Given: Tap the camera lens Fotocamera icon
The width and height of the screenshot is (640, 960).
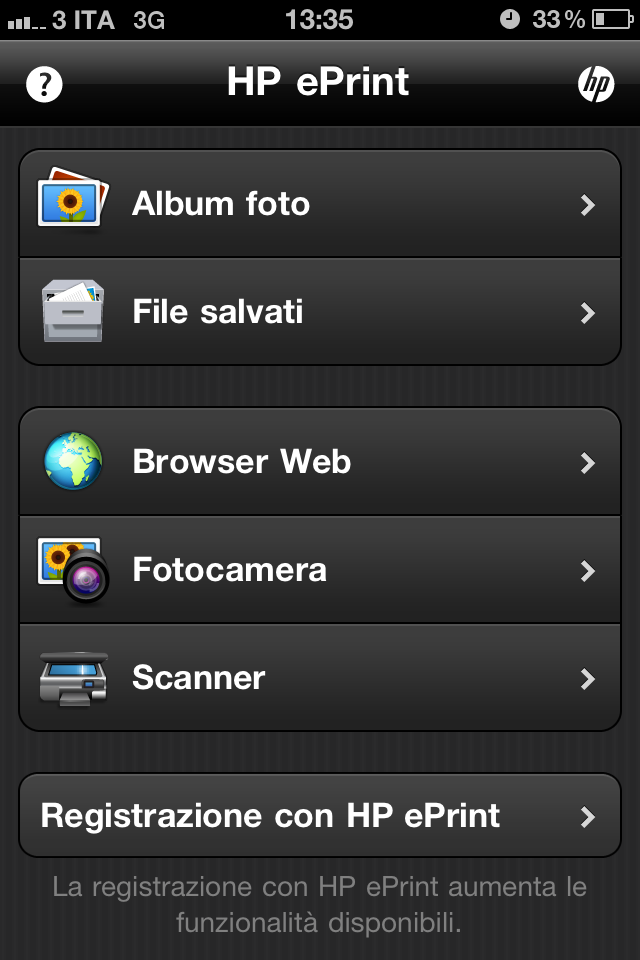Looking at the screenshot, I should tap(73, 570).
